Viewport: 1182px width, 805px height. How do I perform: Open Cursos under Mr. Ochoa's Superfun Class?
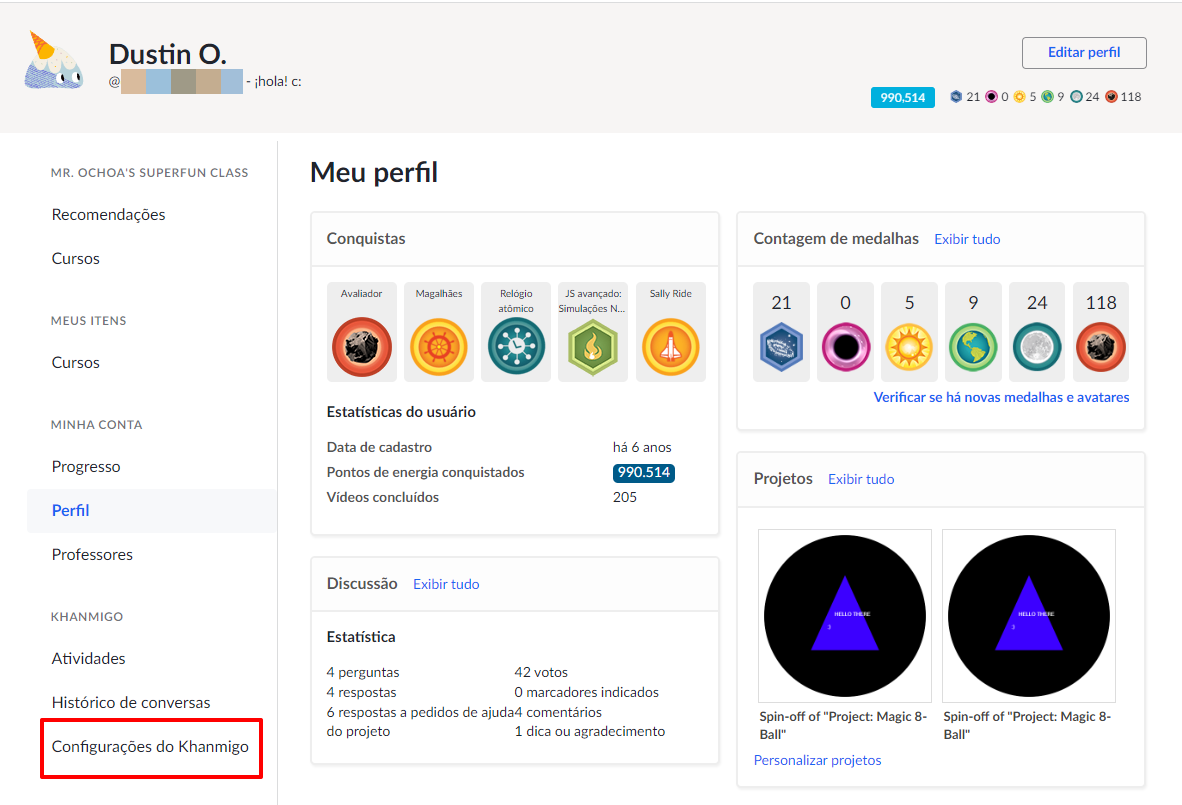pyautogui.click(x=75, y=259)
